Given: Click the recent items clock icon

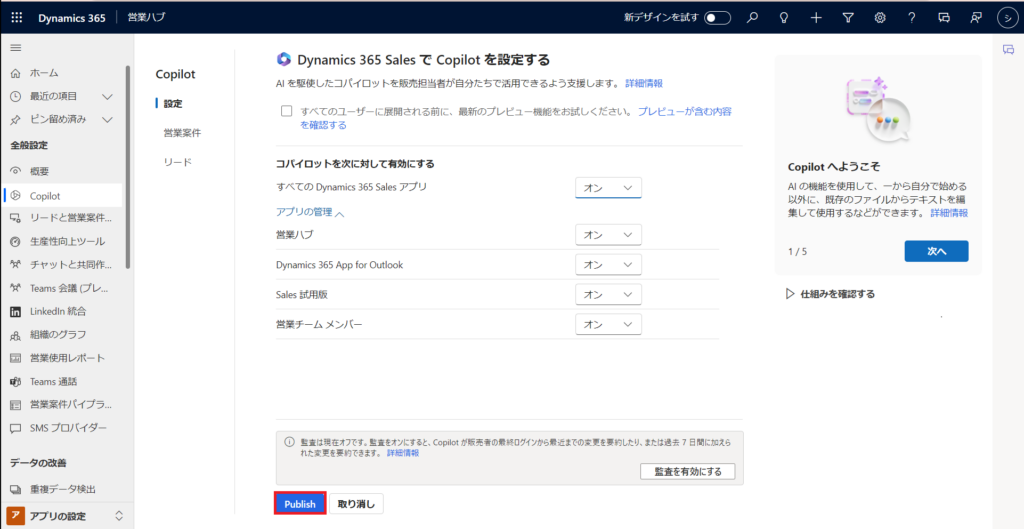Looking at the screenshot, I should [16, 96].
